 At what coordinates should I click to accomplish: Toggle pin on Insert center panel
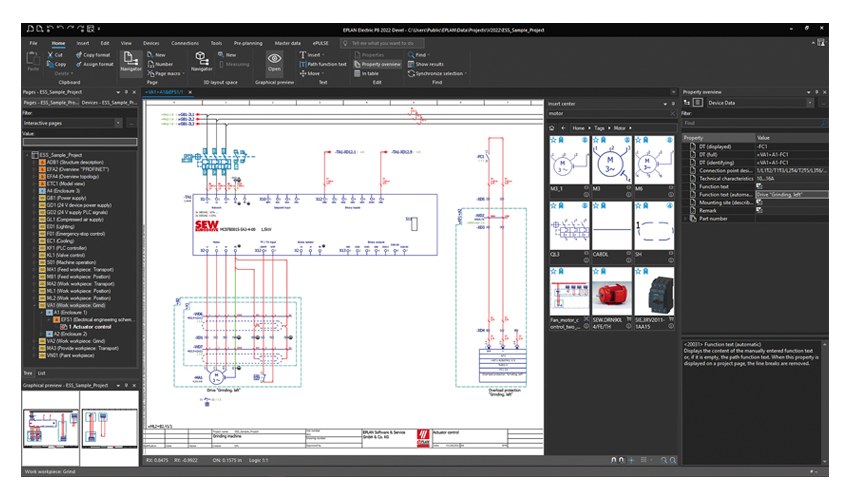coord(673,104)
